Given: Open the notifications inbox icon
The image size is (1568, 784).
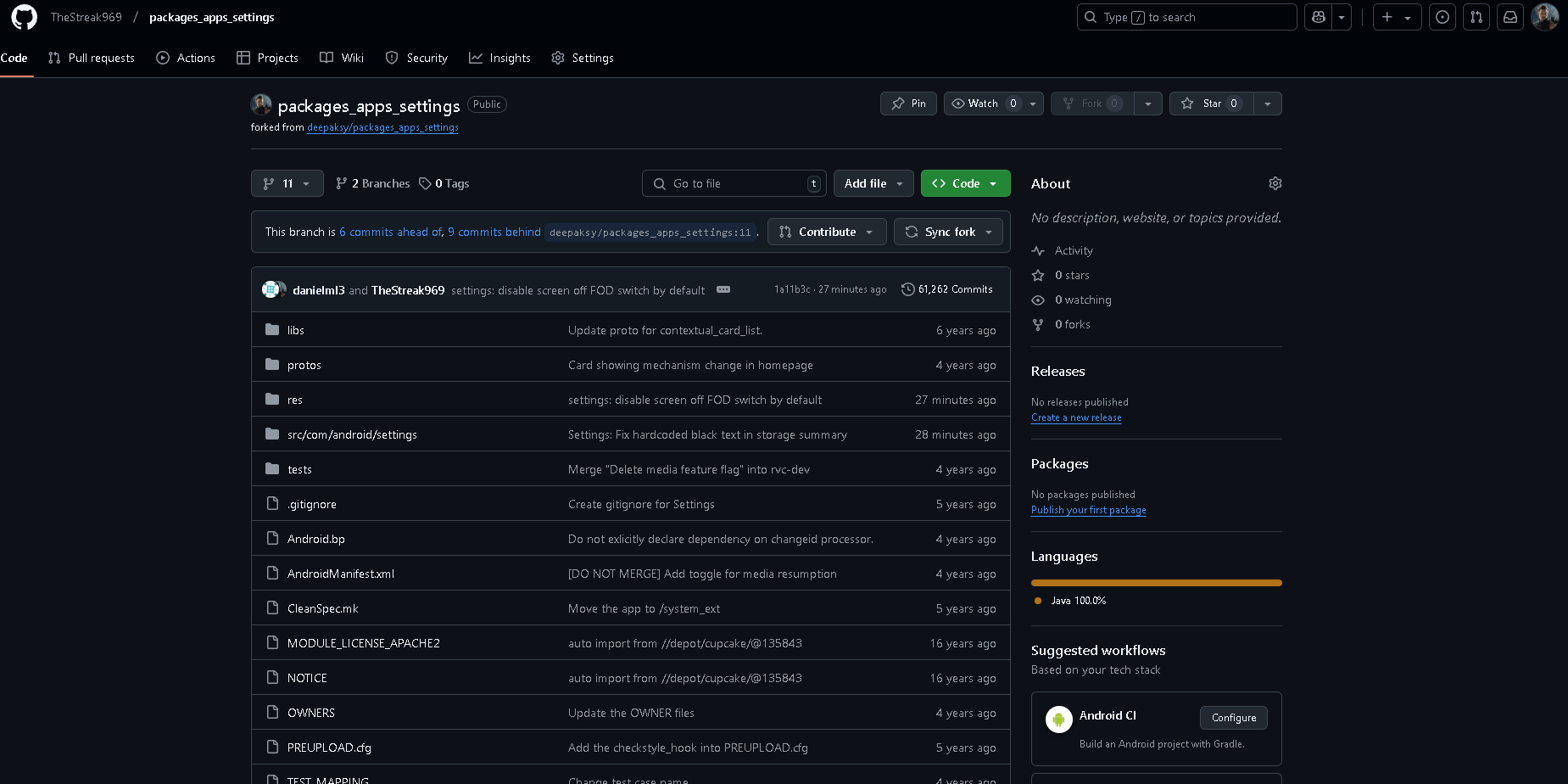Looking at the screenshot, I should (x=1510, y=17).
